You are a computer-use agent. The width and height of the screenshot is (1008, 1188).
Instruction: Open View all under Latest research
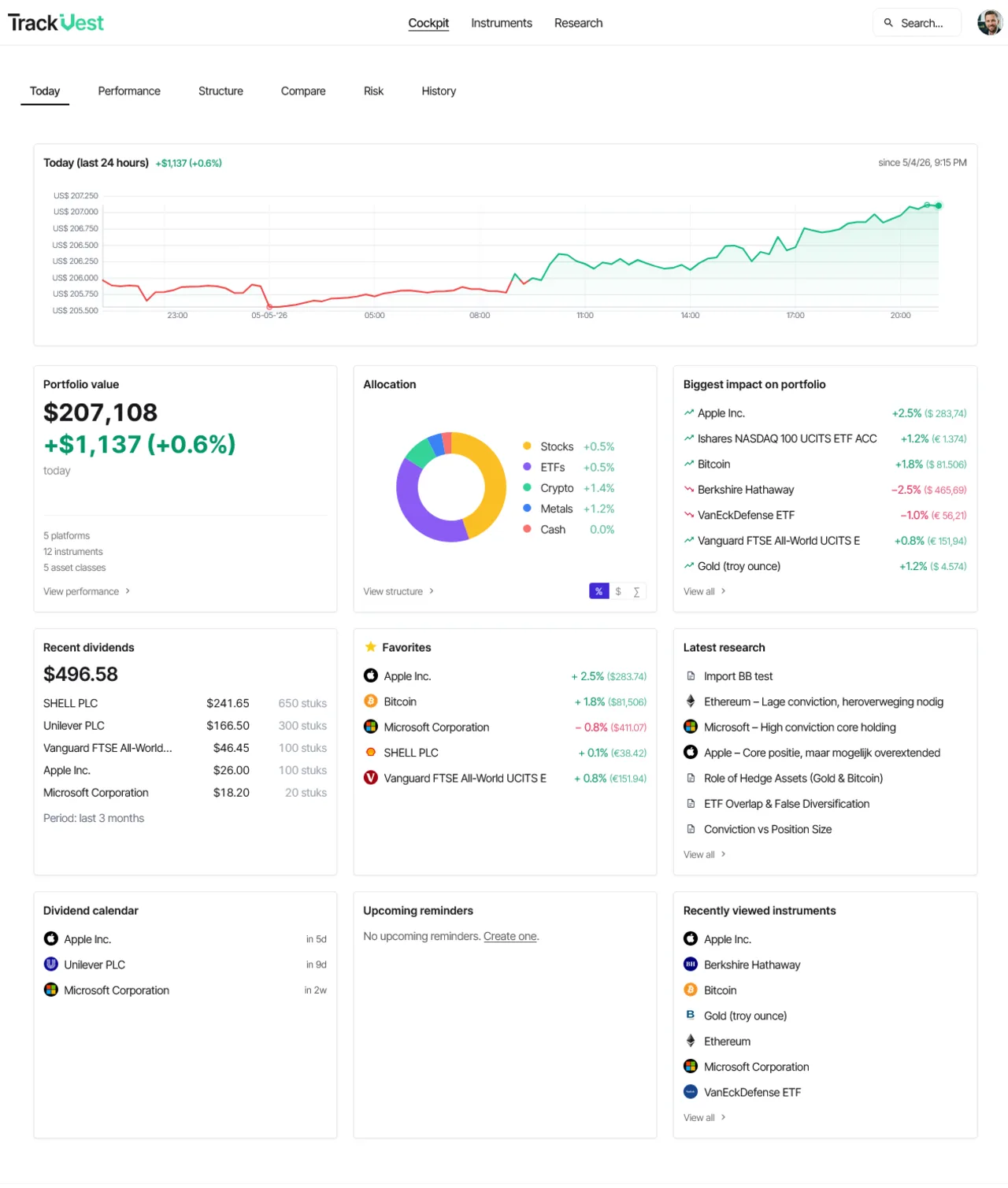click(705, 854)
